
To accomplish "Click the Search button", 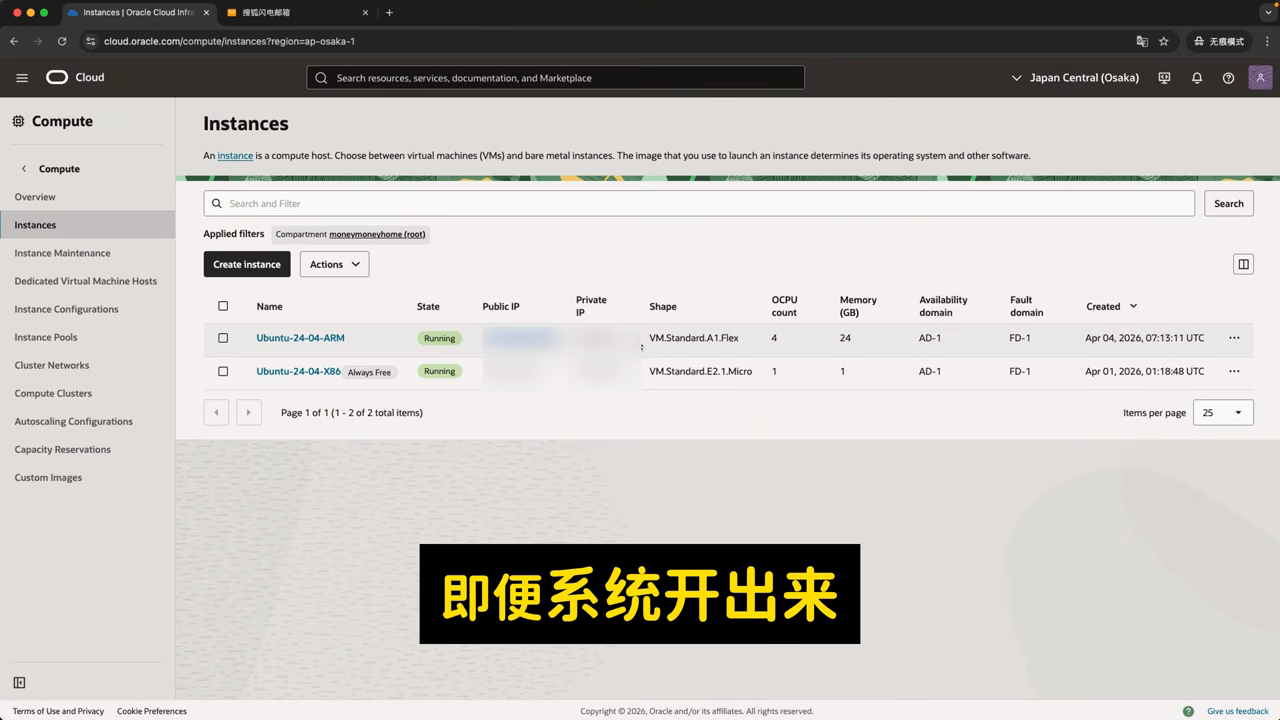I will tap(1229, 203).
